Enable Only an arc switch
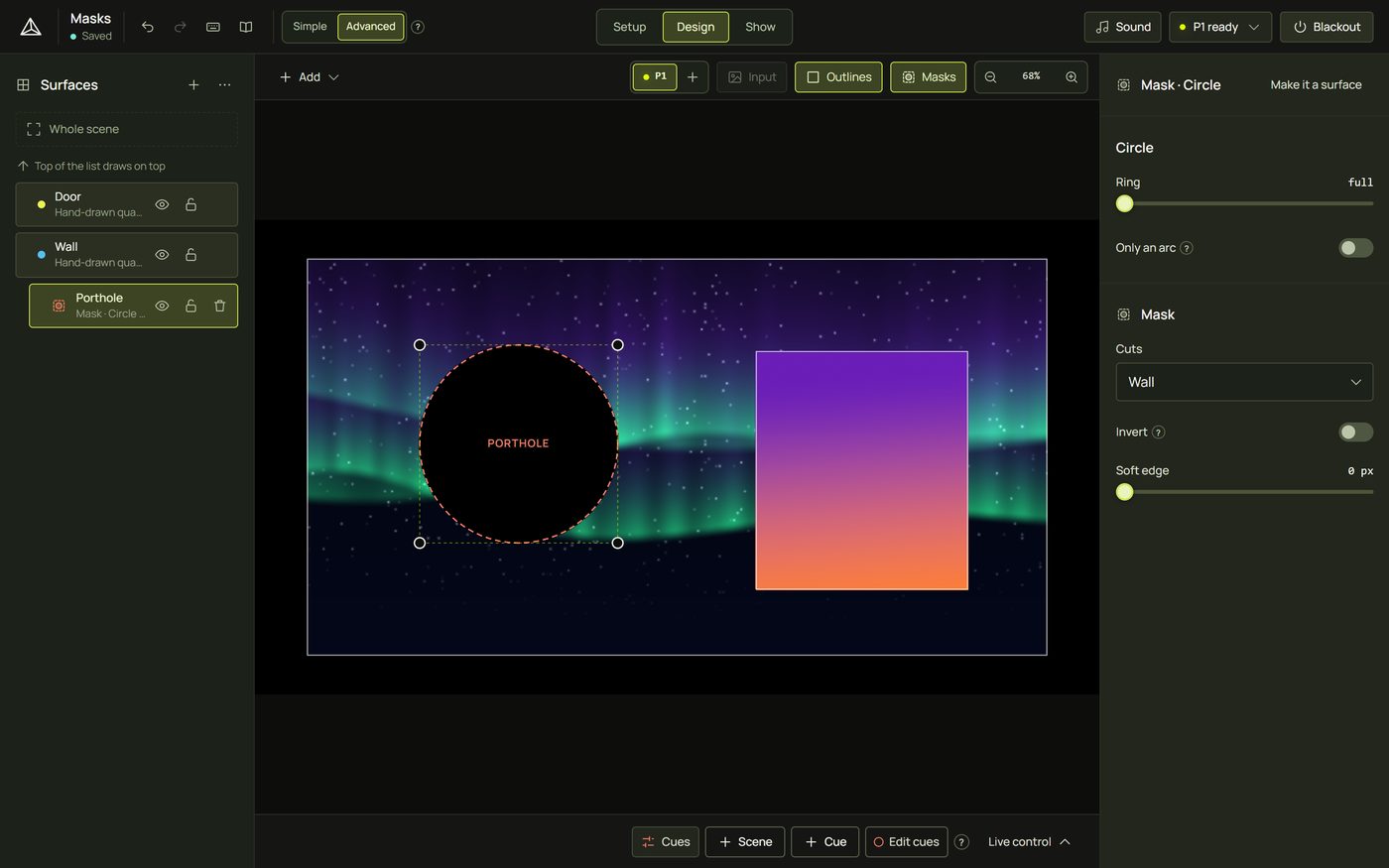This screenshot has width=1389, height=868. [x=1356, y=248]
